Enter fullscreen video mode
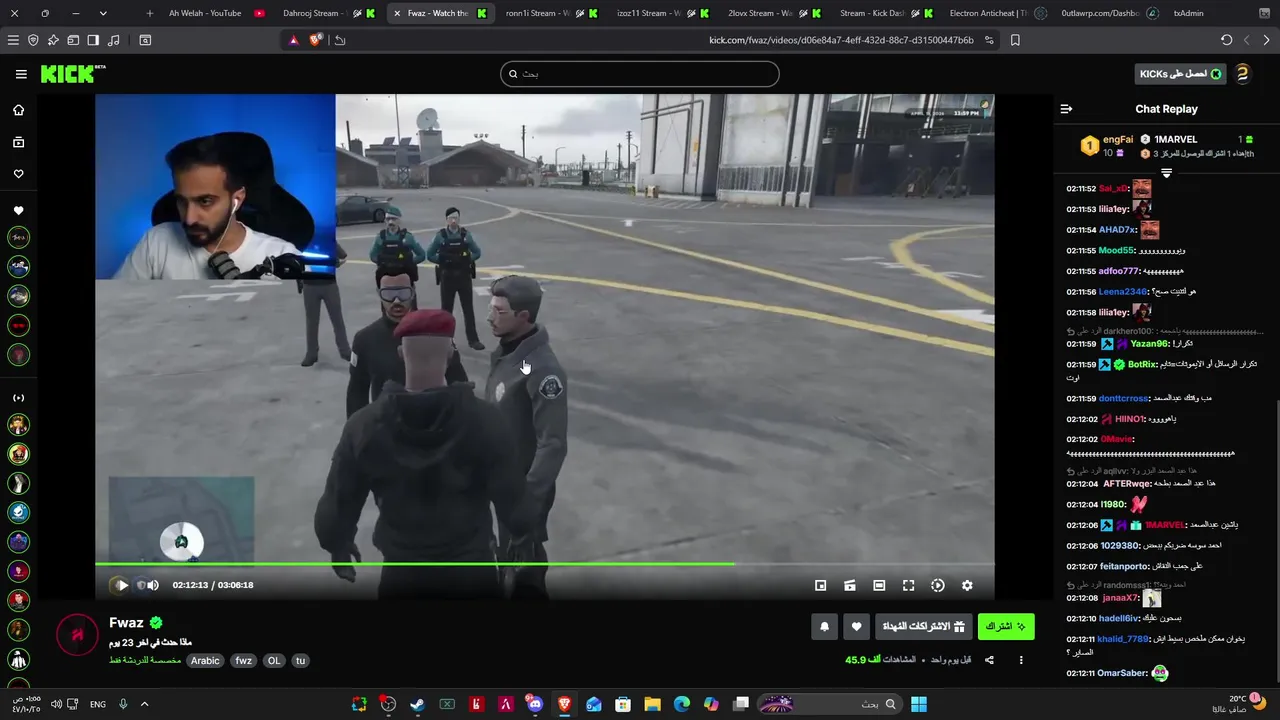This screenshot has width=1280, height=720. click(x=908, y=585)
